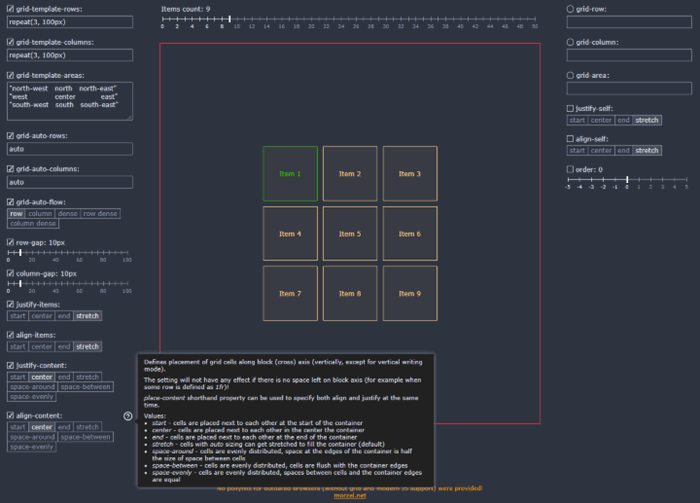Set justify-content to end

pos(64,377)
